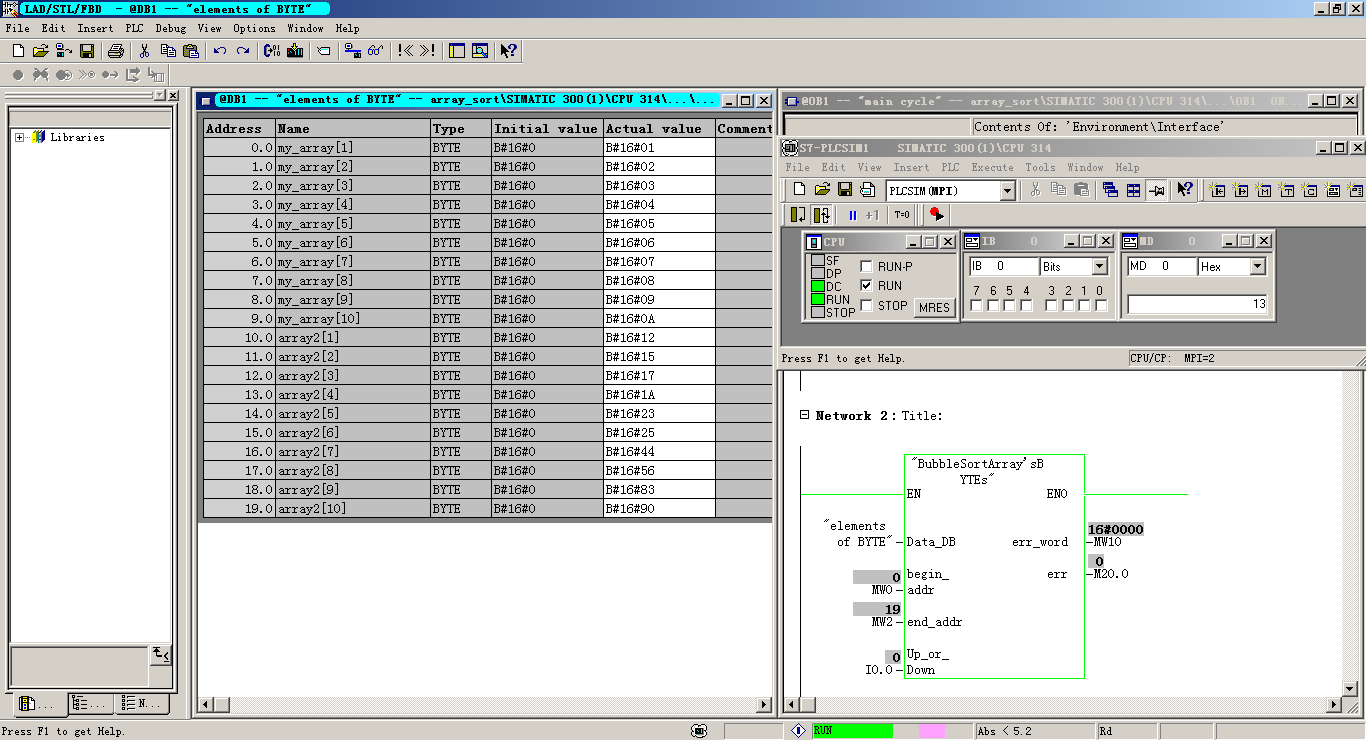Open the Hex format dropdown in MD

(1258, 267)
